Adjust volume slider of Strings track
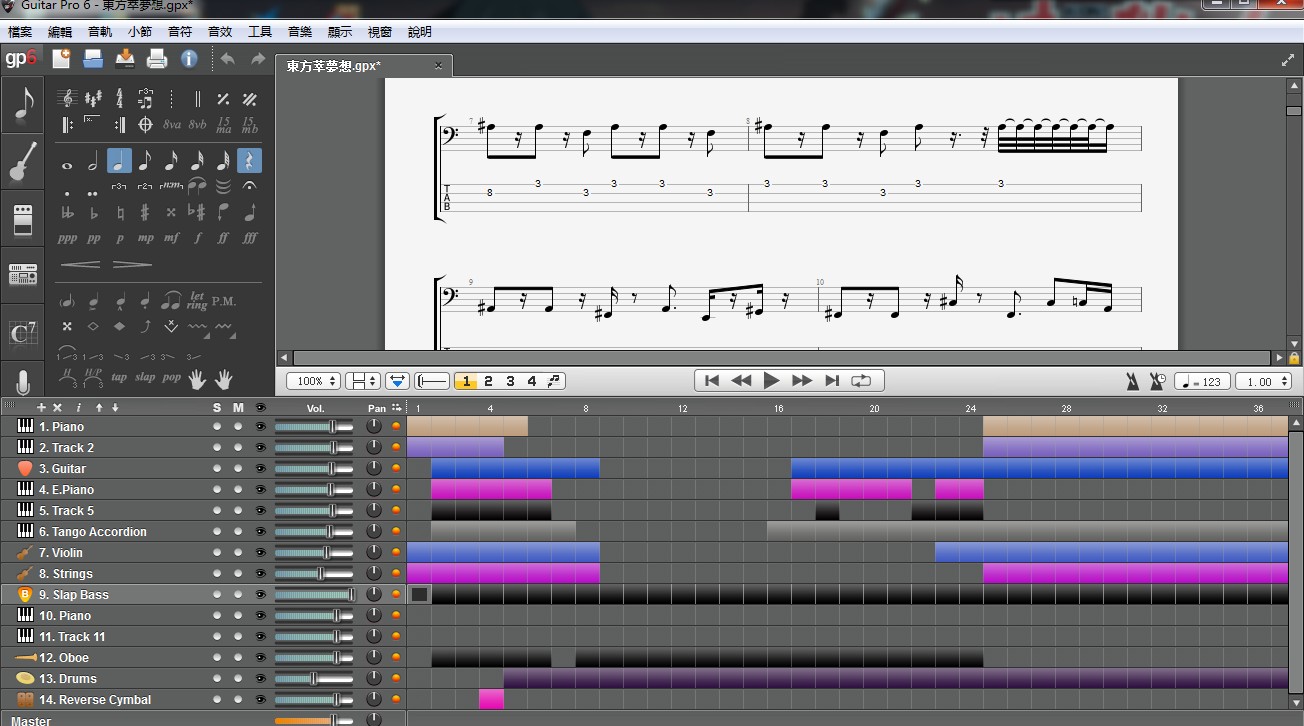This screenshot has height=726, width=1304. [313, 574]
